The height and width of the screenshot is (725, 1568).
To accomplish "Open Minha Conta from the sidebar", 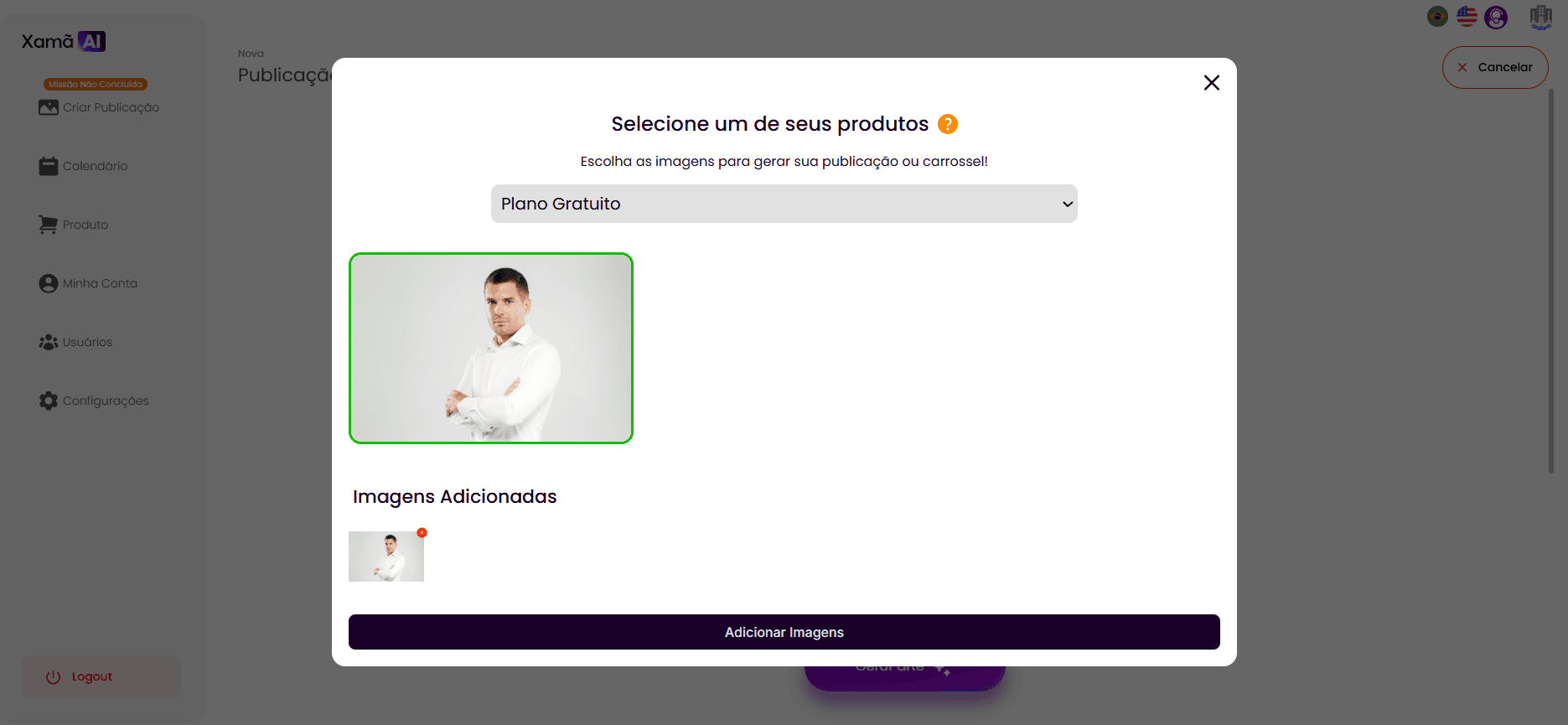I will [x=88, y=283].
